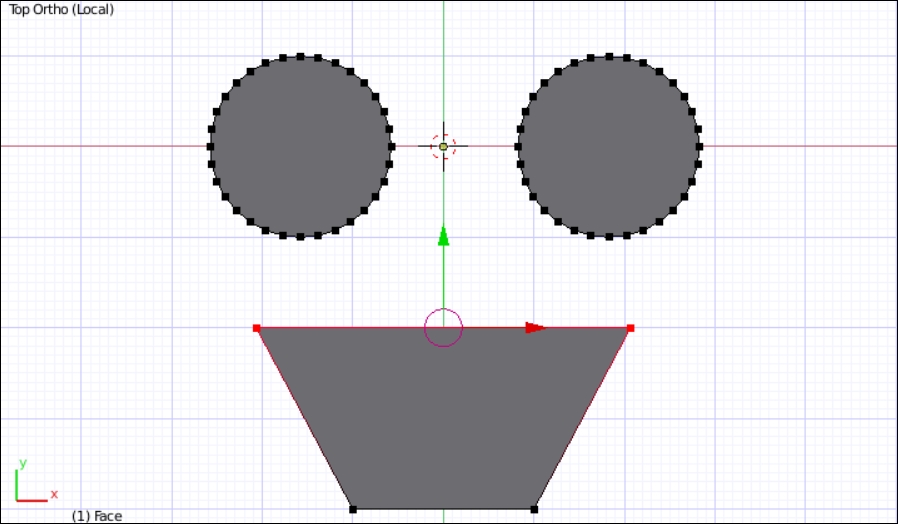
Task: Click the red X-axis manipulator arrow
Action: click(535, 327)
